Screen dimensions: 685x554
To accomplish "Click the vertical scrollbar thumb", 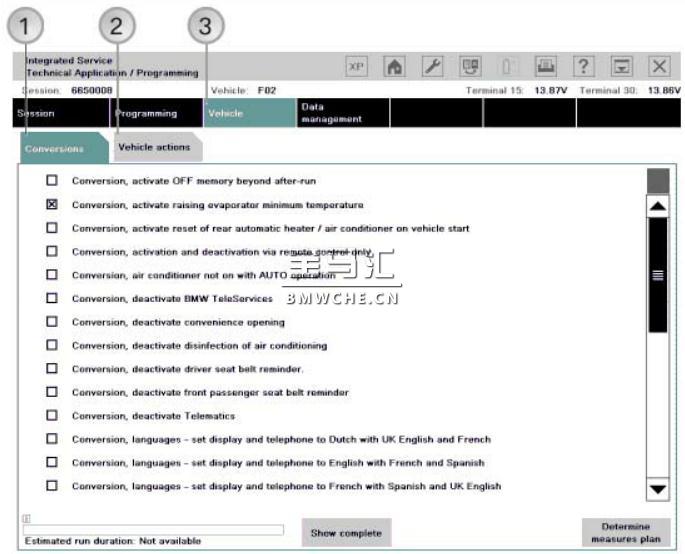I will tap(657, 275).
